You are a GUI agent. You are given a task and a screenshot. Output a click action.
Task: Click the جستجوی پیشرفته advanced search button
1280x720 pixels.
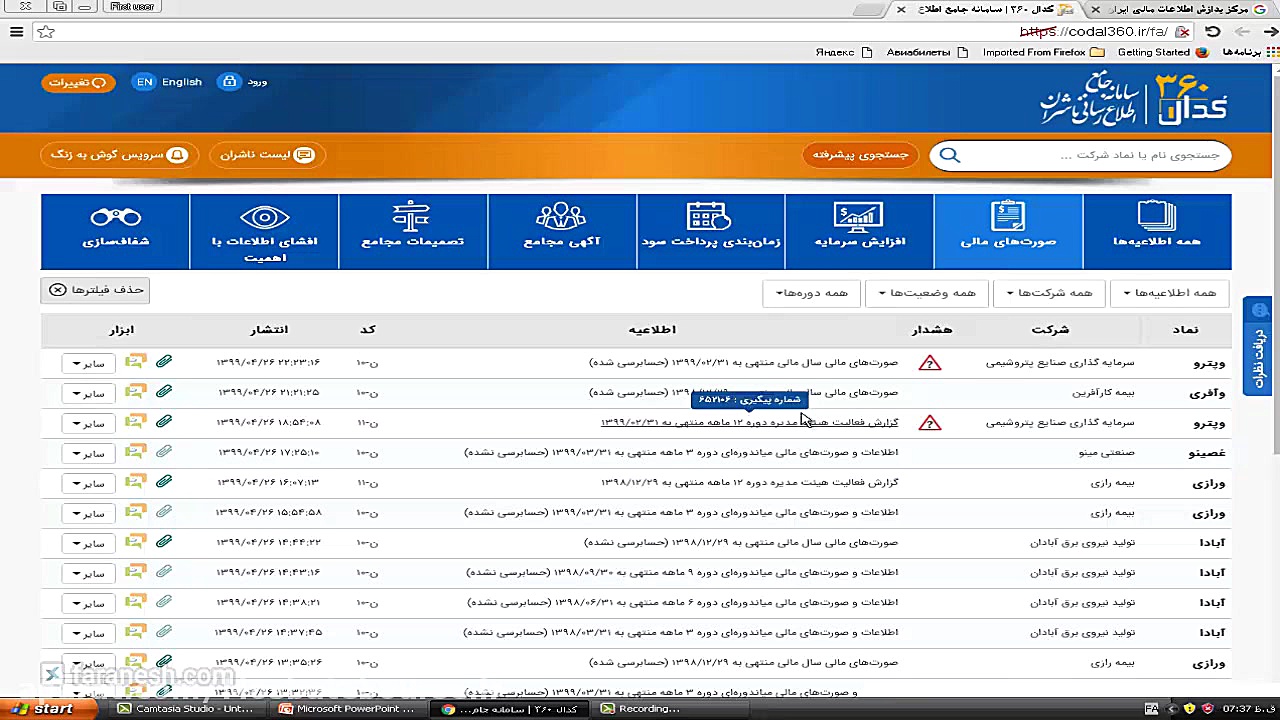point(860,155)
